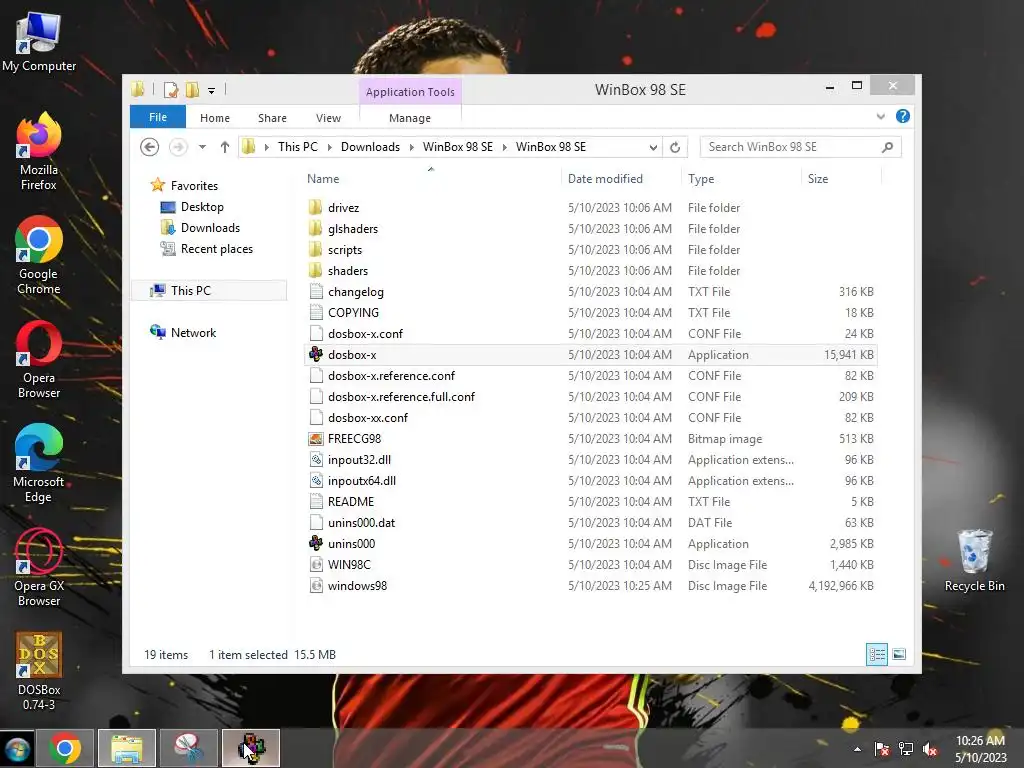Open the recent locations dropdown arrow

coord(202,147)
